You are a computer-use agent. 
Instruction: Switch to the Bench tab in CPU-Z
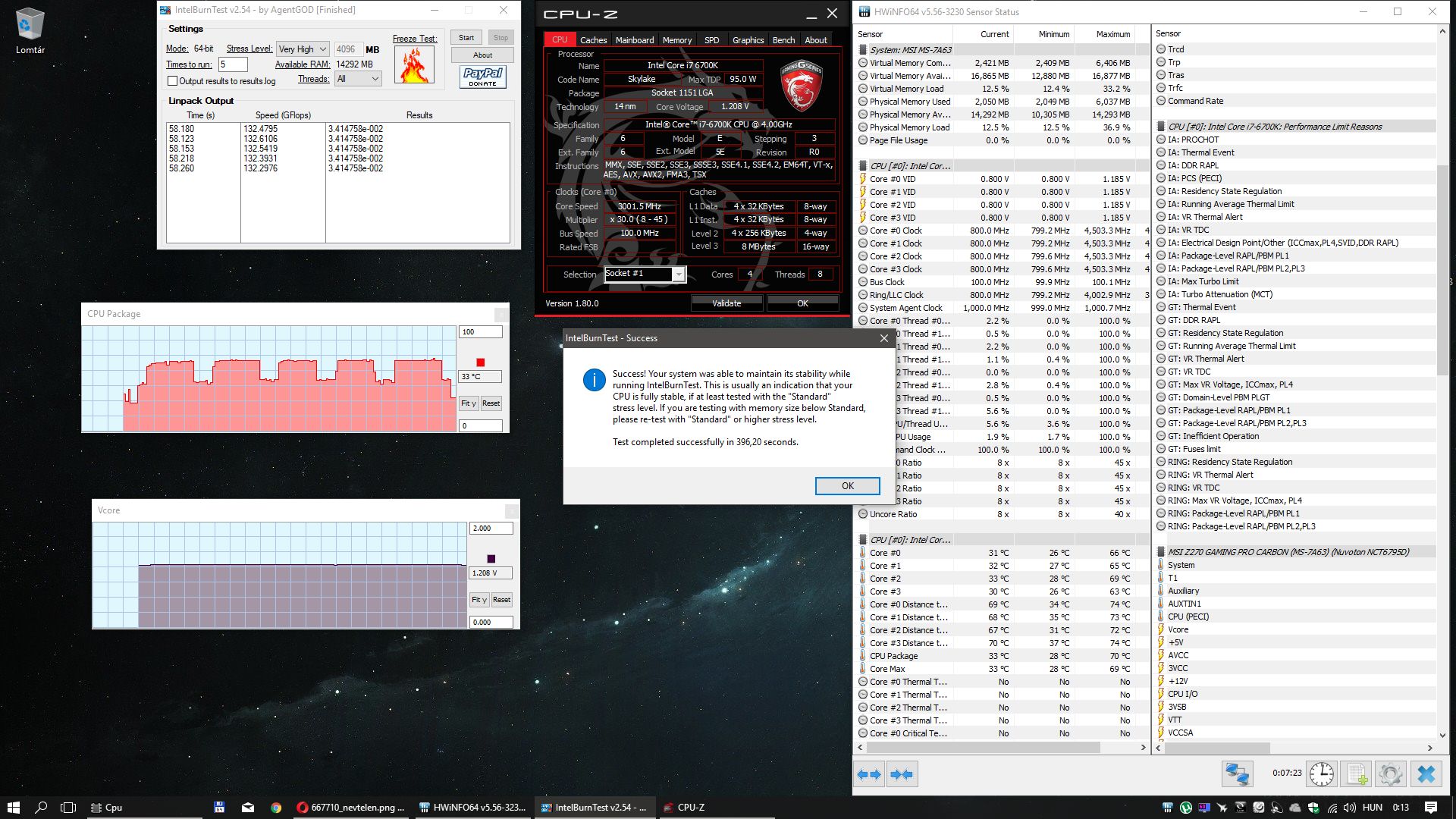point(783,40)
